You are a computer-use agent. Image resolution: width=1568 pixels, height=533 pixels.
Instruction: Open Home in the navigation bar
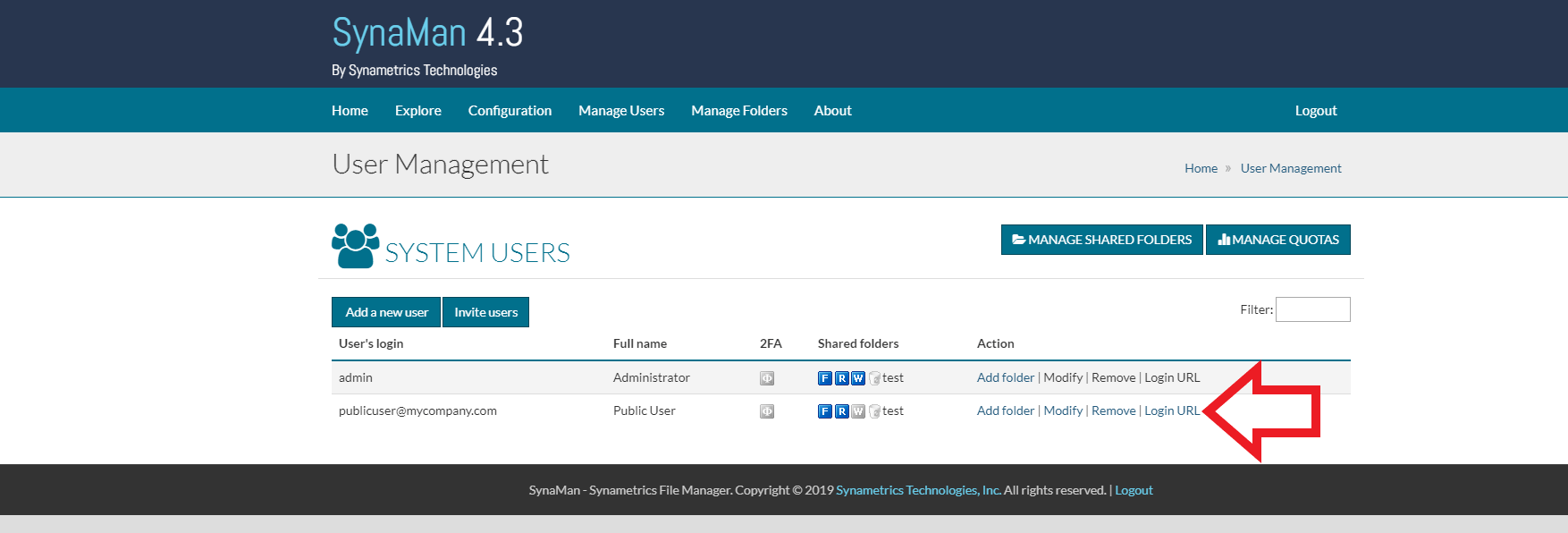coord(350,111)
